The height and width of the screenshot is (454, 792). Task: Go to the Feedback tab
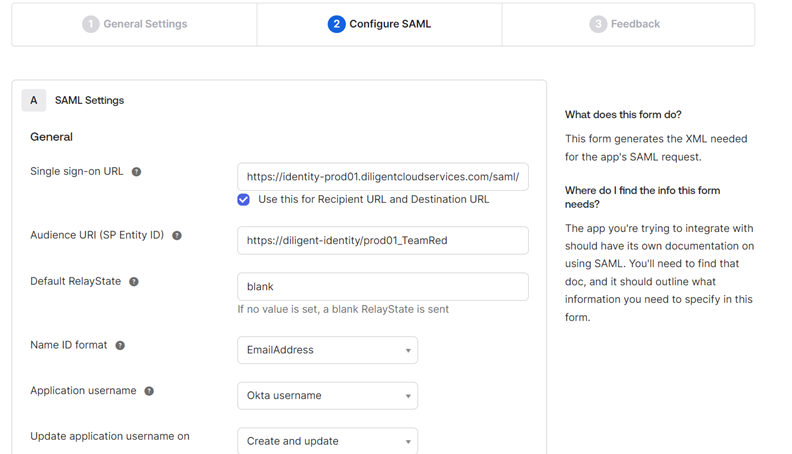coord(635,24)
